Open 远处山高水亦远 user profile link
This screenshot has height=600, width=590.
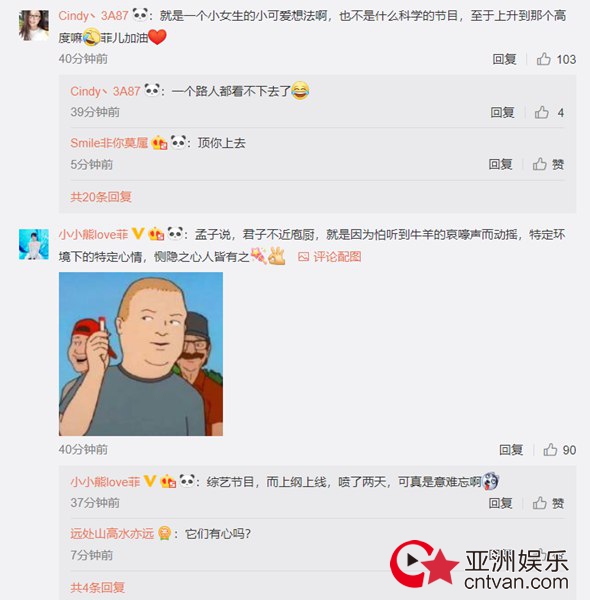112,534
